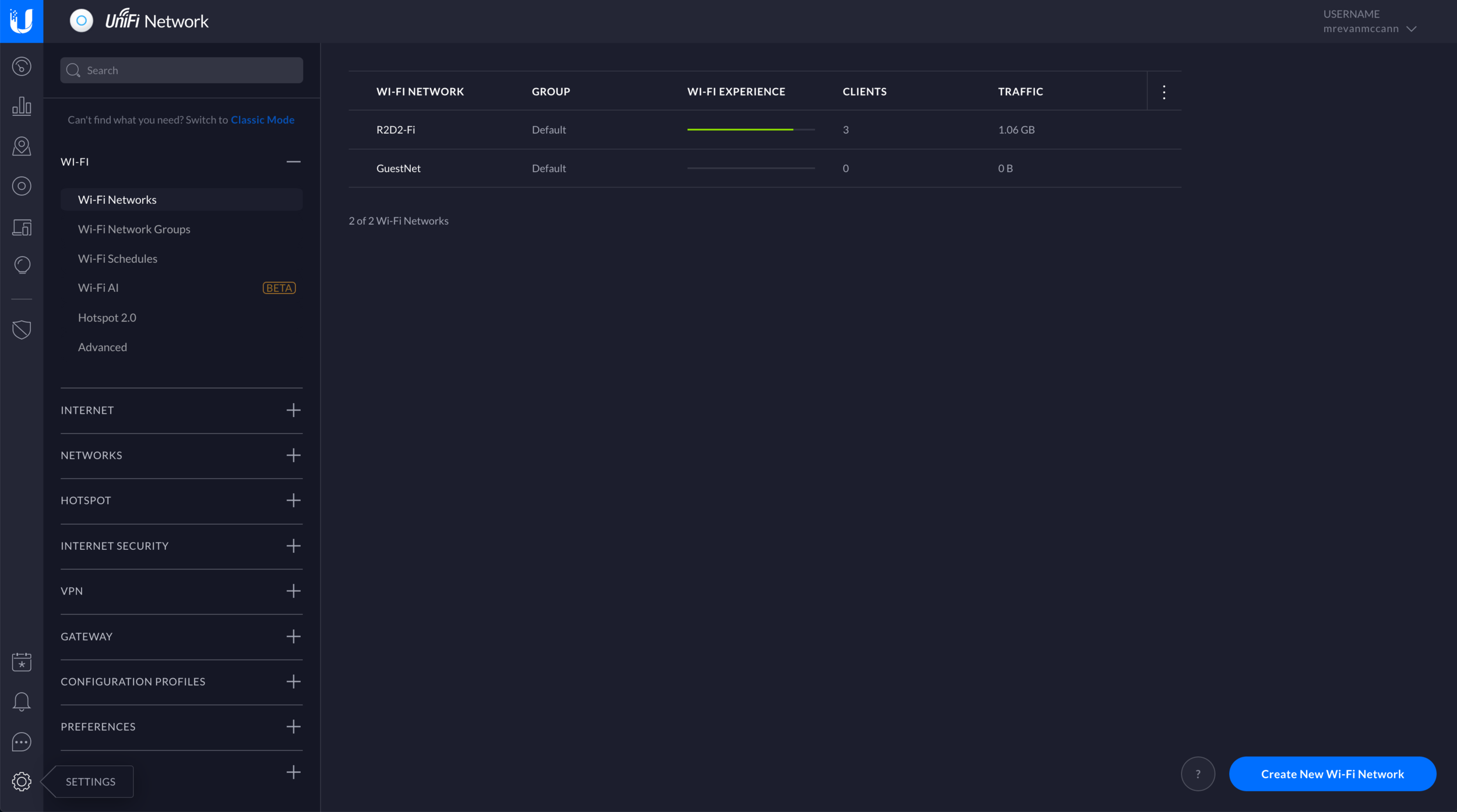Expand the VPN settings section
This screenshot has height=812, width=1457.
click(293, 591)
